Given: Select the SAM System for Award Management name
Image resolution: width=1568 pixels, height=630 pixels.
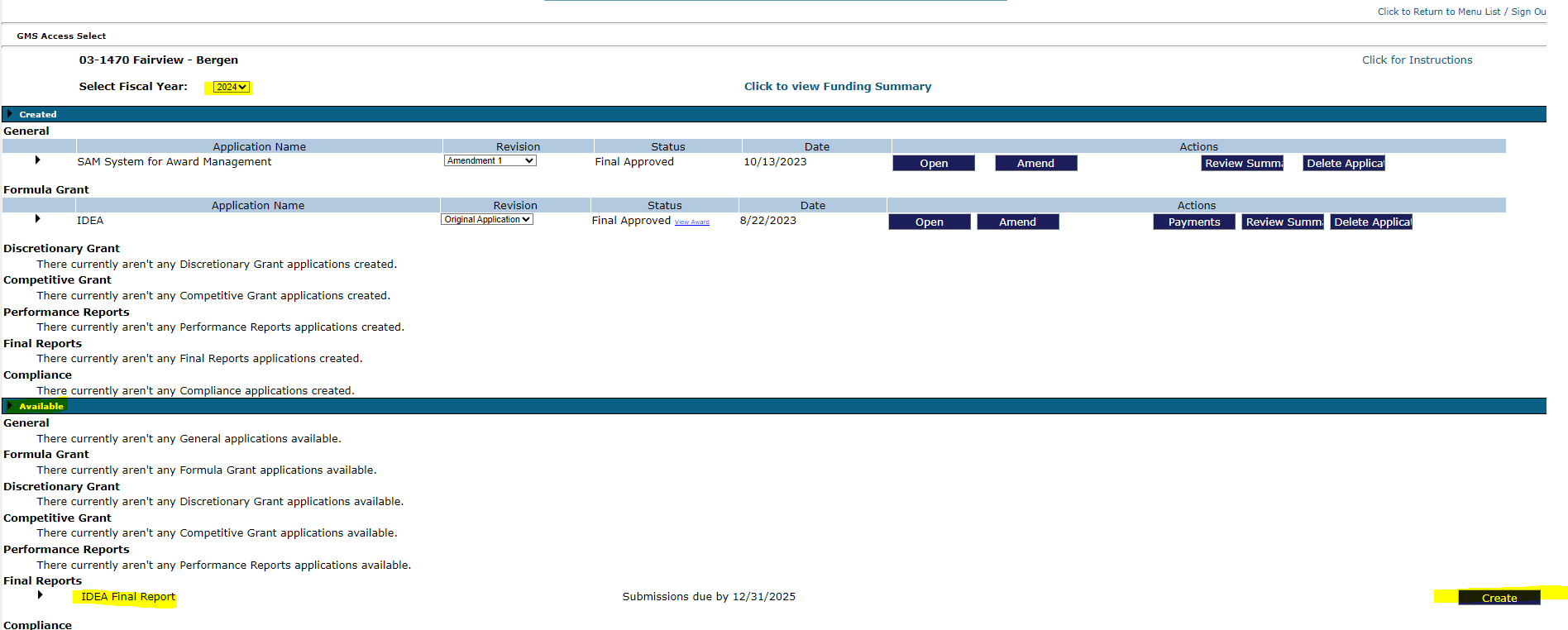Looking at the screenshot, I should pos(174,161).
